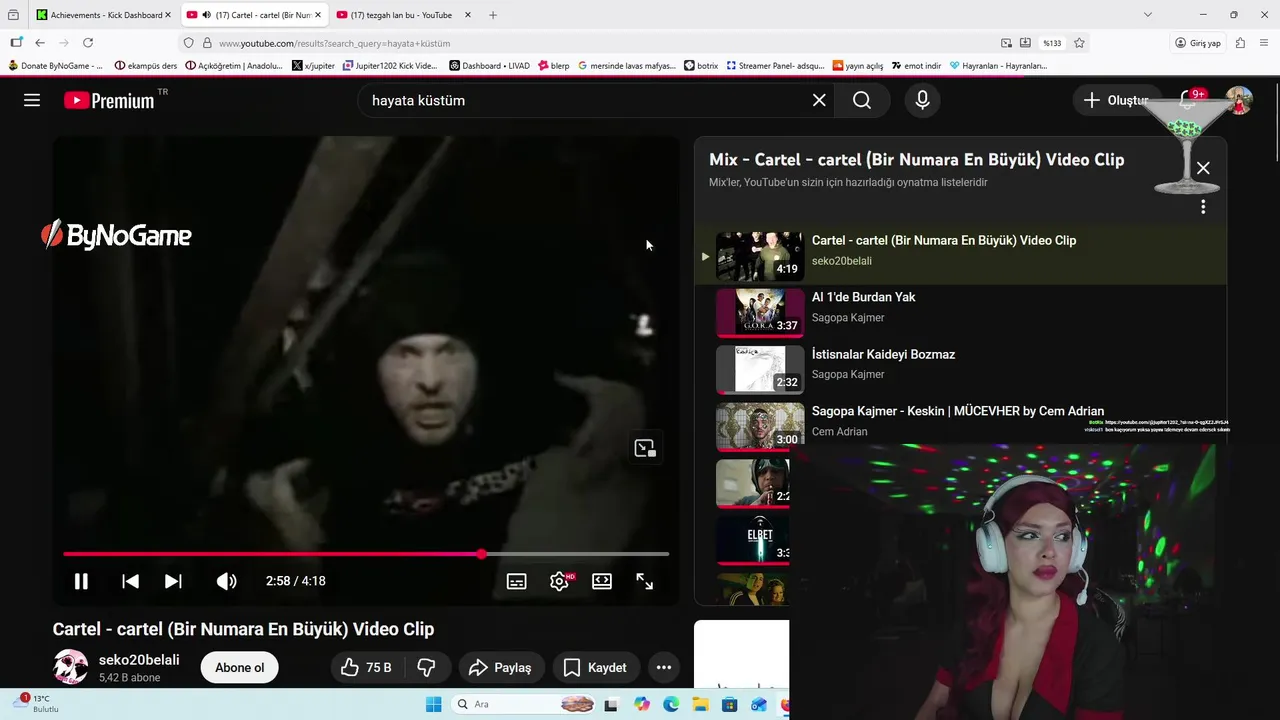Open the Oluştur create button
1280x720 pixels.
click(1117, 100)
